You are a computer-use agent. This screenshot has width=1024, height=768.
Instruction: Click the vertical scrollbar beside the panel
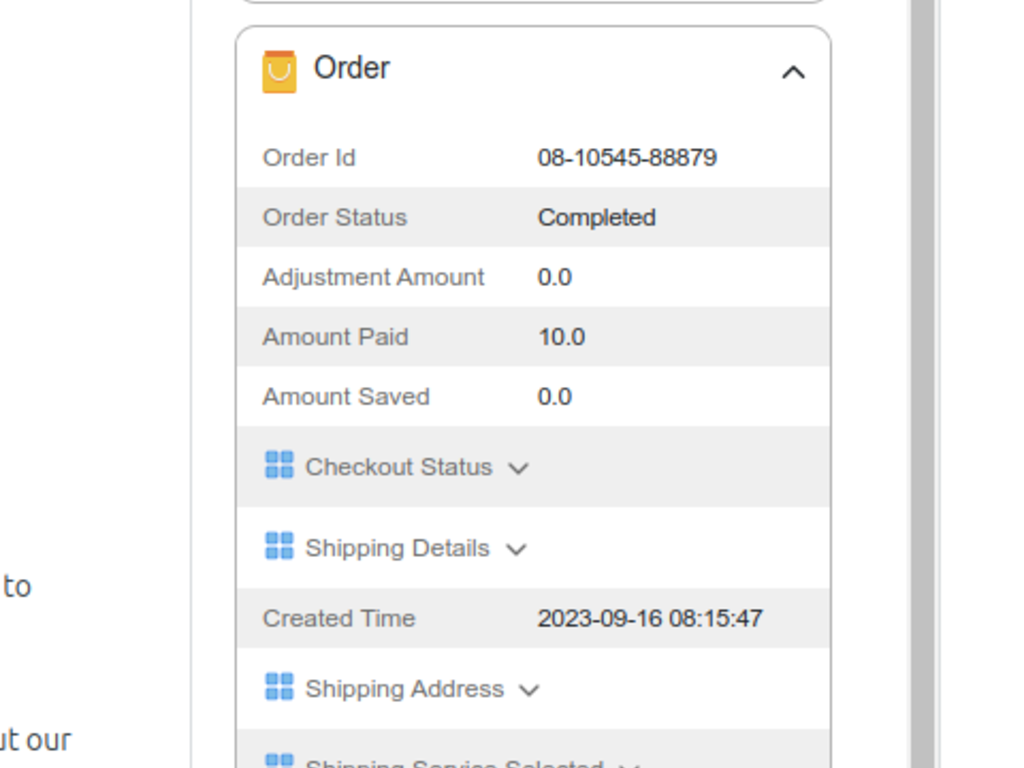[922, 400]
